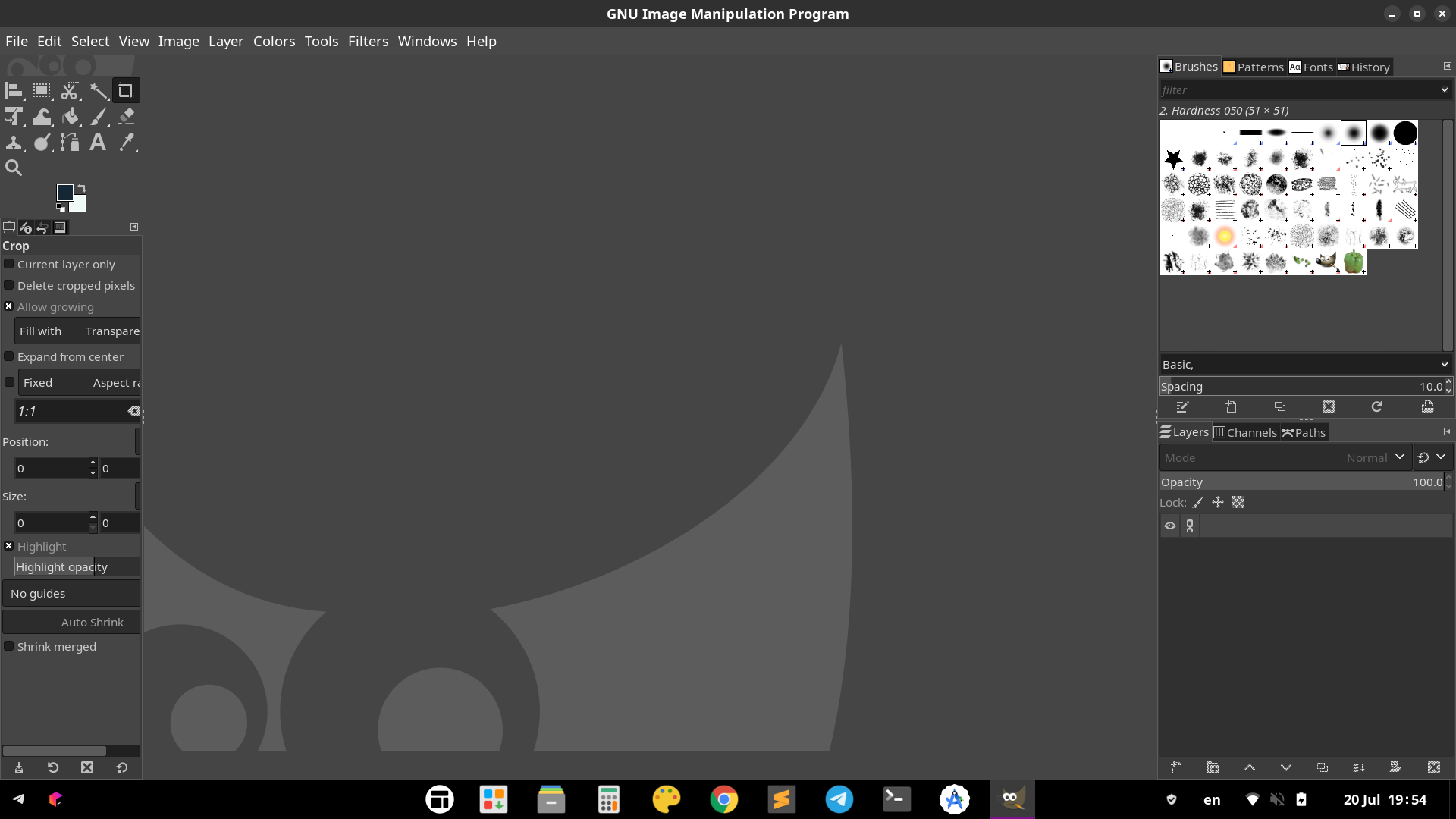
Task: Select the Scissors Select tool
Action: [70, 91]
